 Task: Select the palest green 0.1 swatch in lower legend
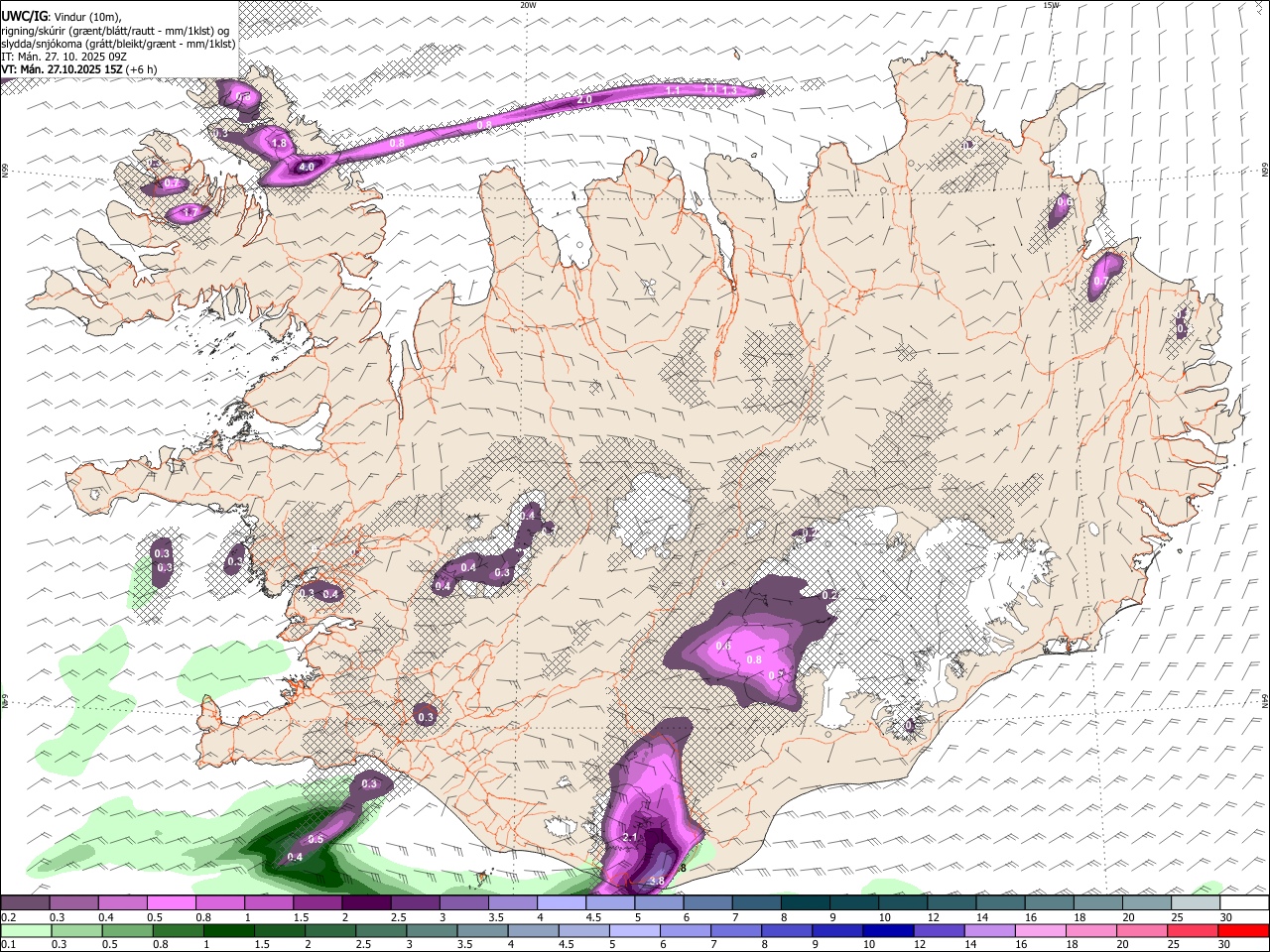(x=25, y=930)
